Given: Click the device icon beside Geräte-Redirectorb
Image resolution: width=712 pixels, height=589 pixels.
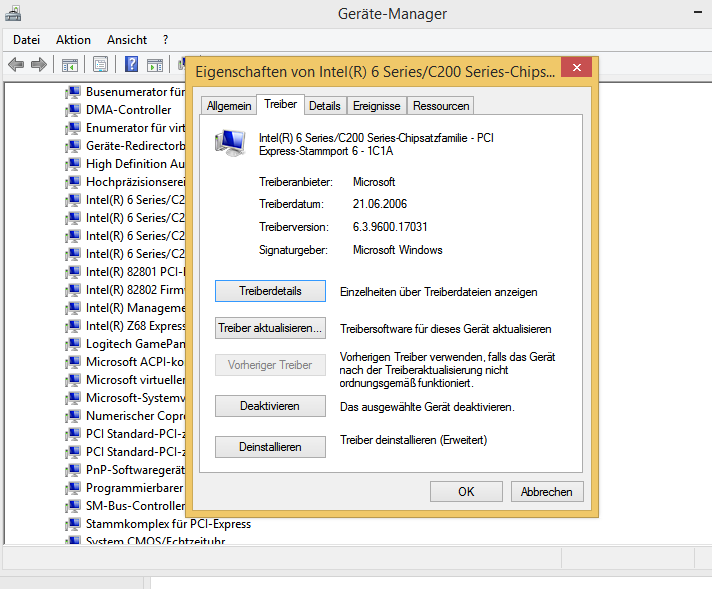Looking at the screenshot, I should click(x=73, y=146).
